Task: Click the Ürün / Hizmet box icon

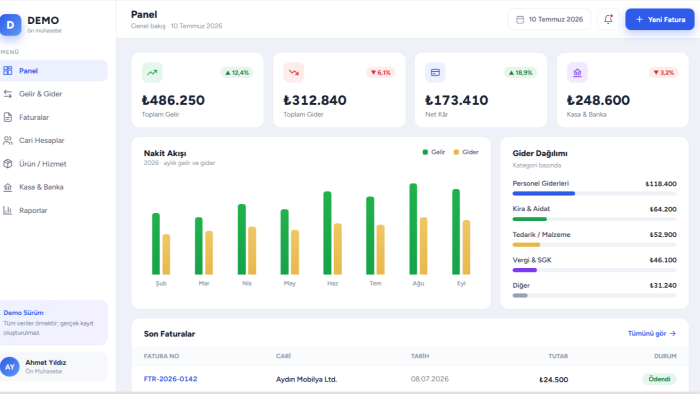Action: pos(8,164)
